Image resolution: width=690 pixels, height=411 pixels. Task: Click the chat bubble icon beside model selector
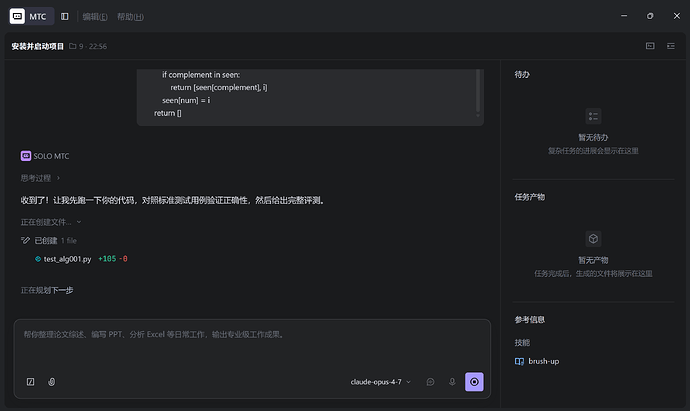point(430,382)
